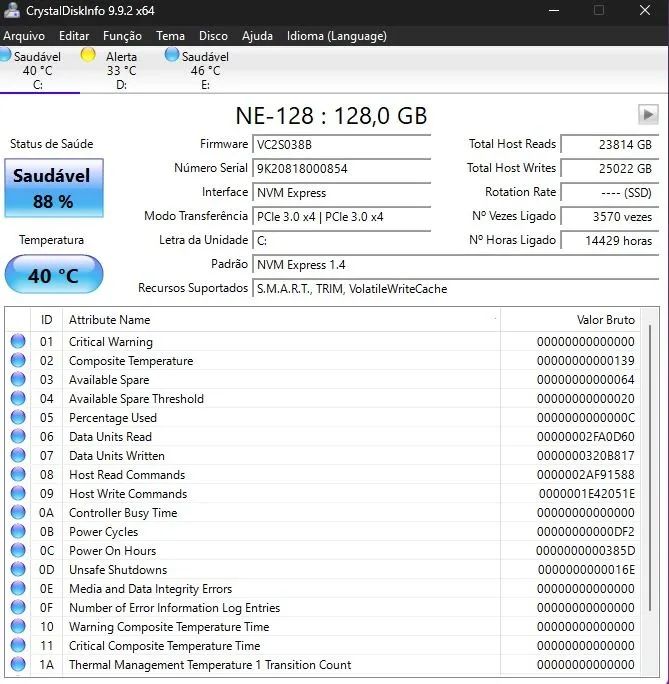
Task: Open the Função menu
Action: 122,36
